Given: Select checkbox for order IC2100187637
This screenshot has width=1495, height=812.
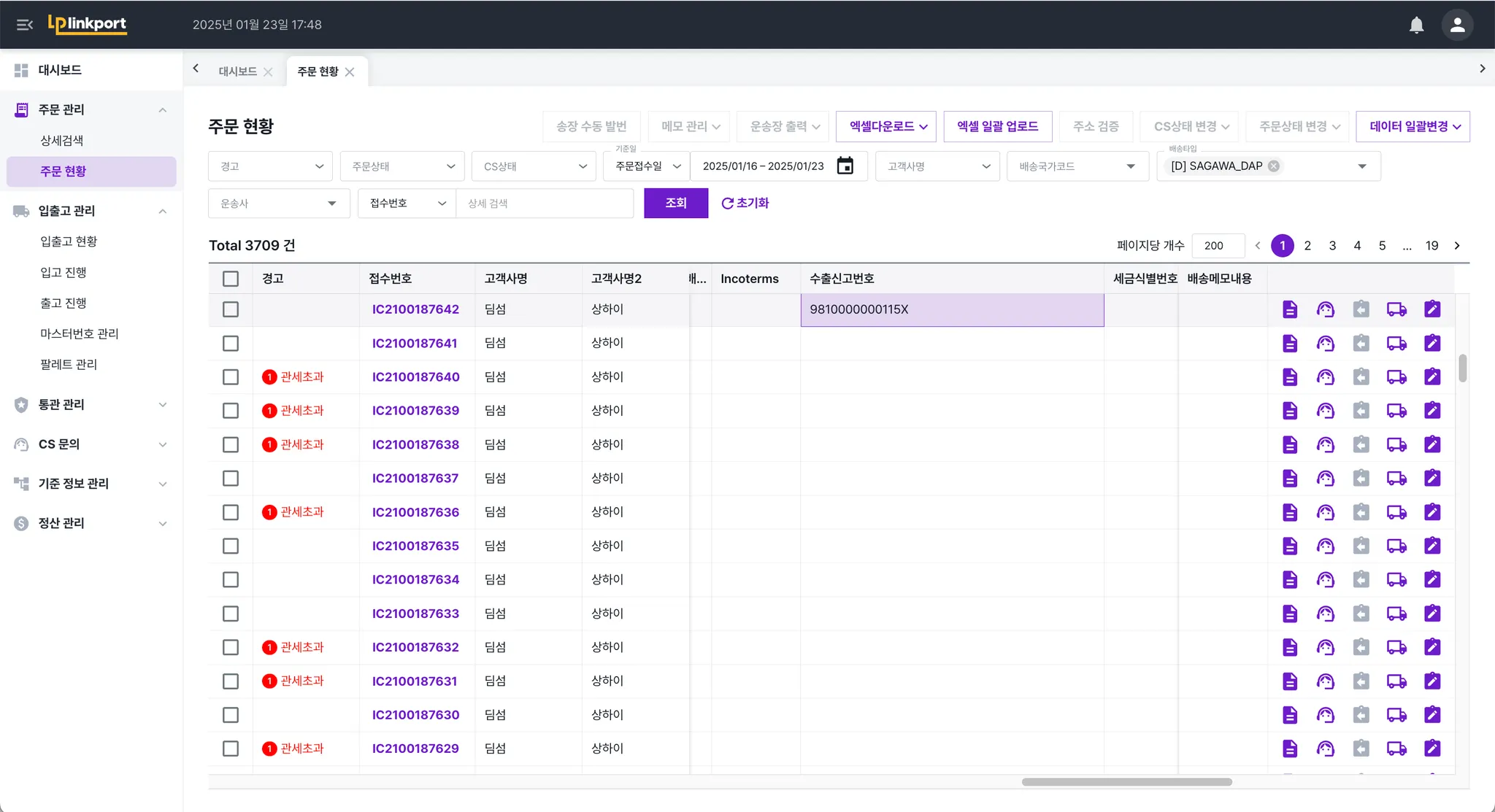Looking at the screenshot, I should 231,479.
